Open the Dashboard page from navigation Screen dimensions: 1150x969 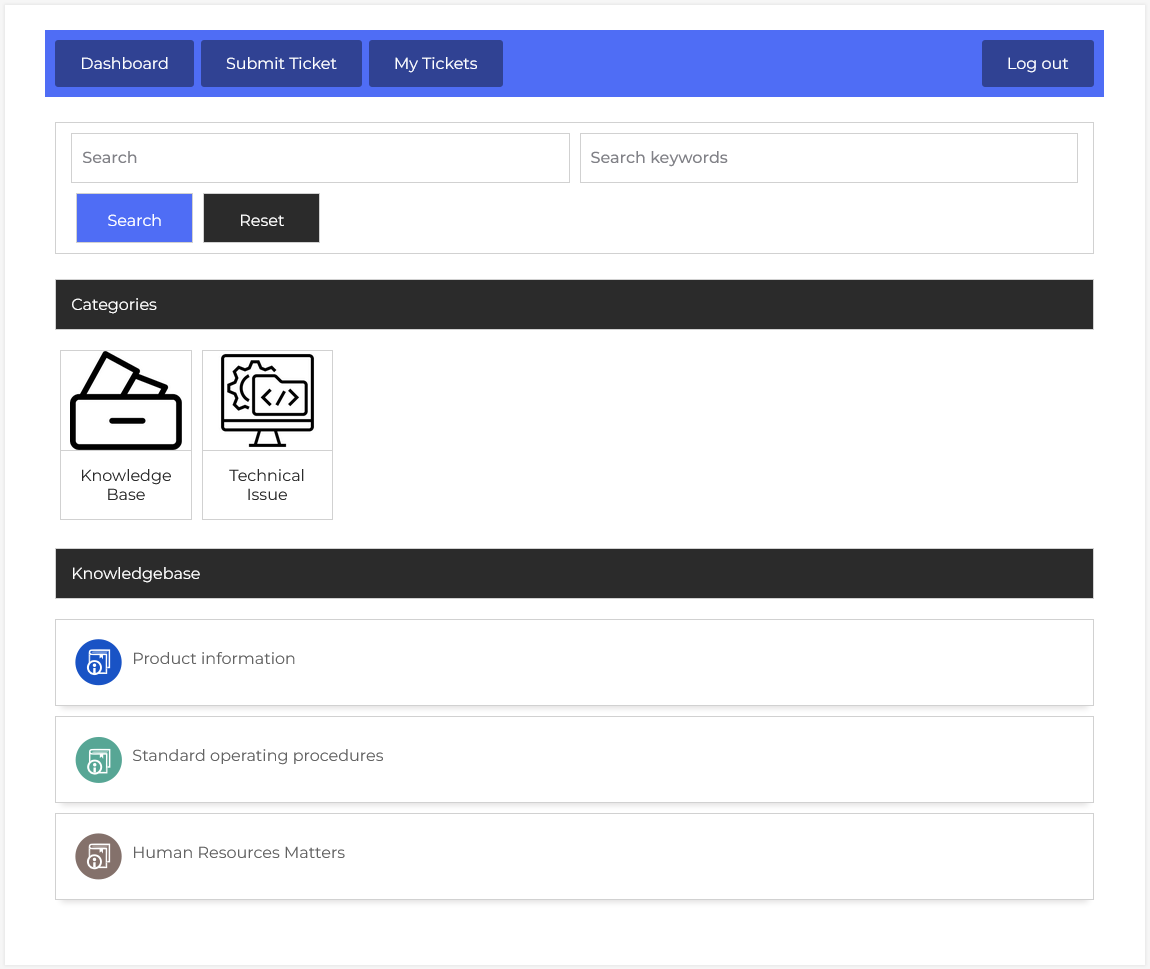pyautogui.click(x=124, y=63)
